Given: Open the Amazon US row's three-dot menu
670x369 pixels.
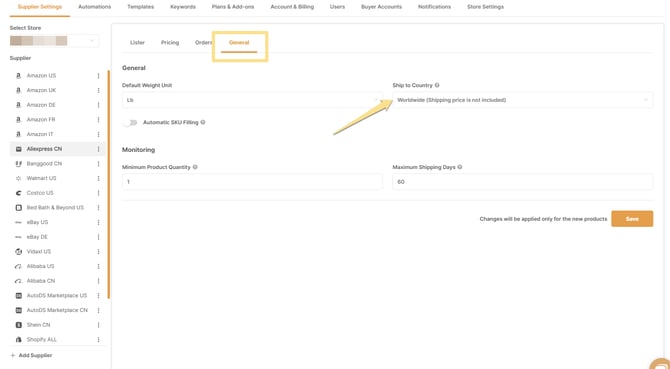Looking at the screenshot, I should (98, 76).
